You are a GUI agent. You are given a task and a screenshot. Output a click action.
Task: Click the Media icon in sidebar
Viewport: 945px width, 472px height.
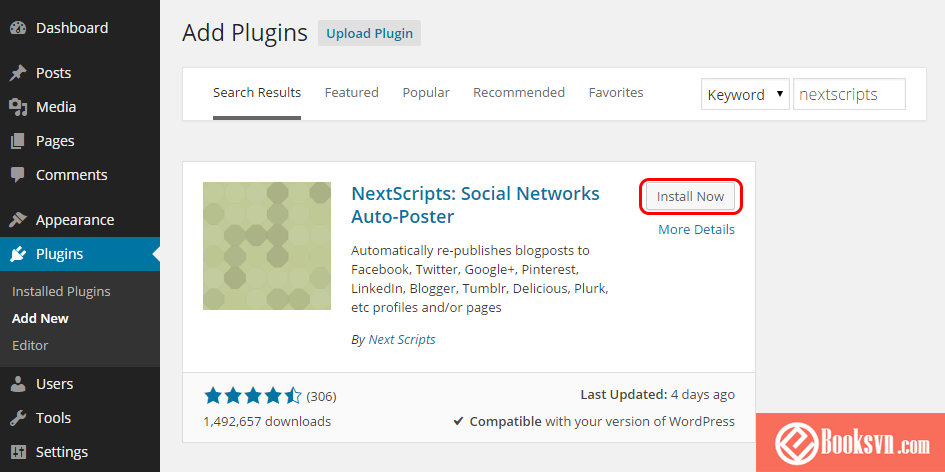(x=19, y=107)
